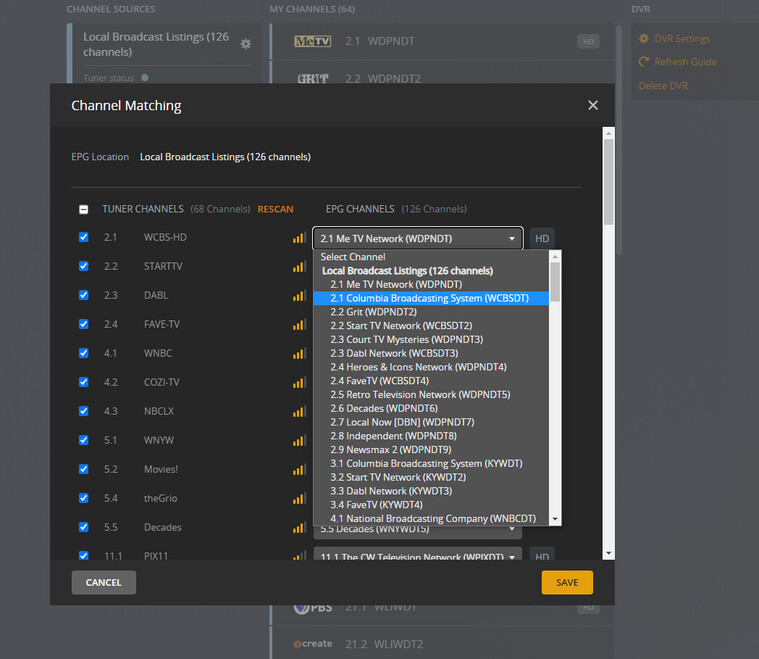Click signal strength icon for WCBS-HD
The width and height of the screenshot is (759, 659).
[x=299, y=238]
